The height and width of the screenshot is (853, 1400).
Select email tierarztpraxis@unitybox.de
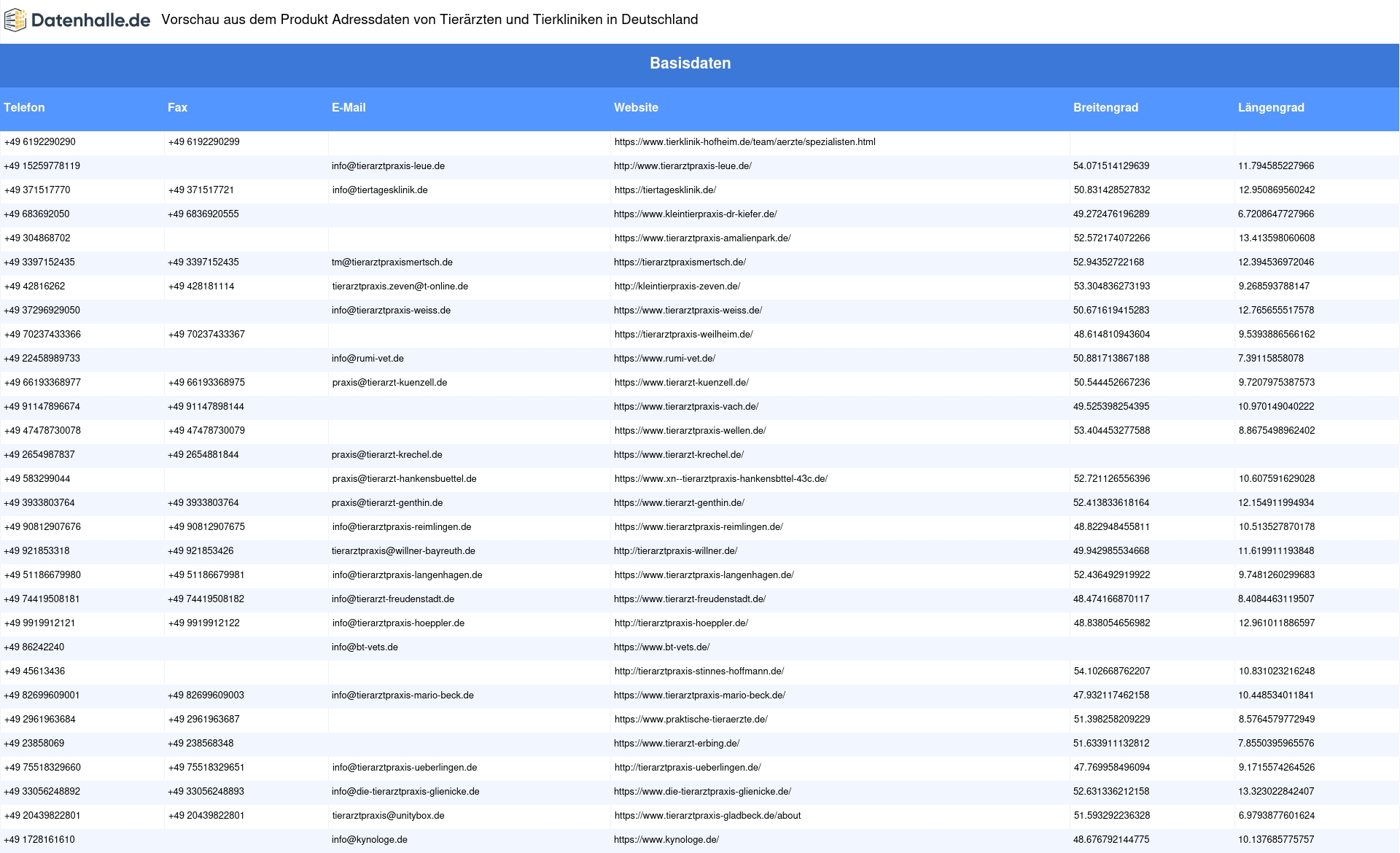(x=389, y=816)
